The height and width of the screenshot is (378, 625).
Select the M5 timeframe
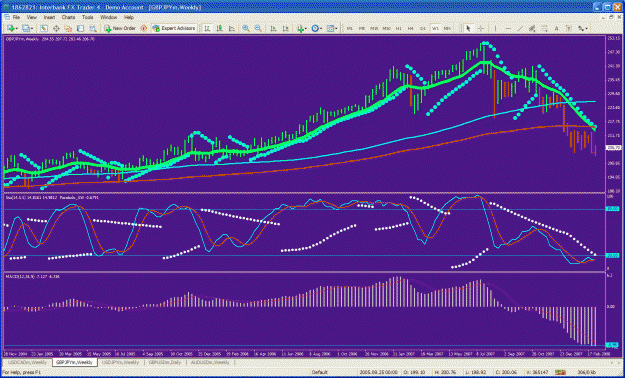(x=362, y=28)
